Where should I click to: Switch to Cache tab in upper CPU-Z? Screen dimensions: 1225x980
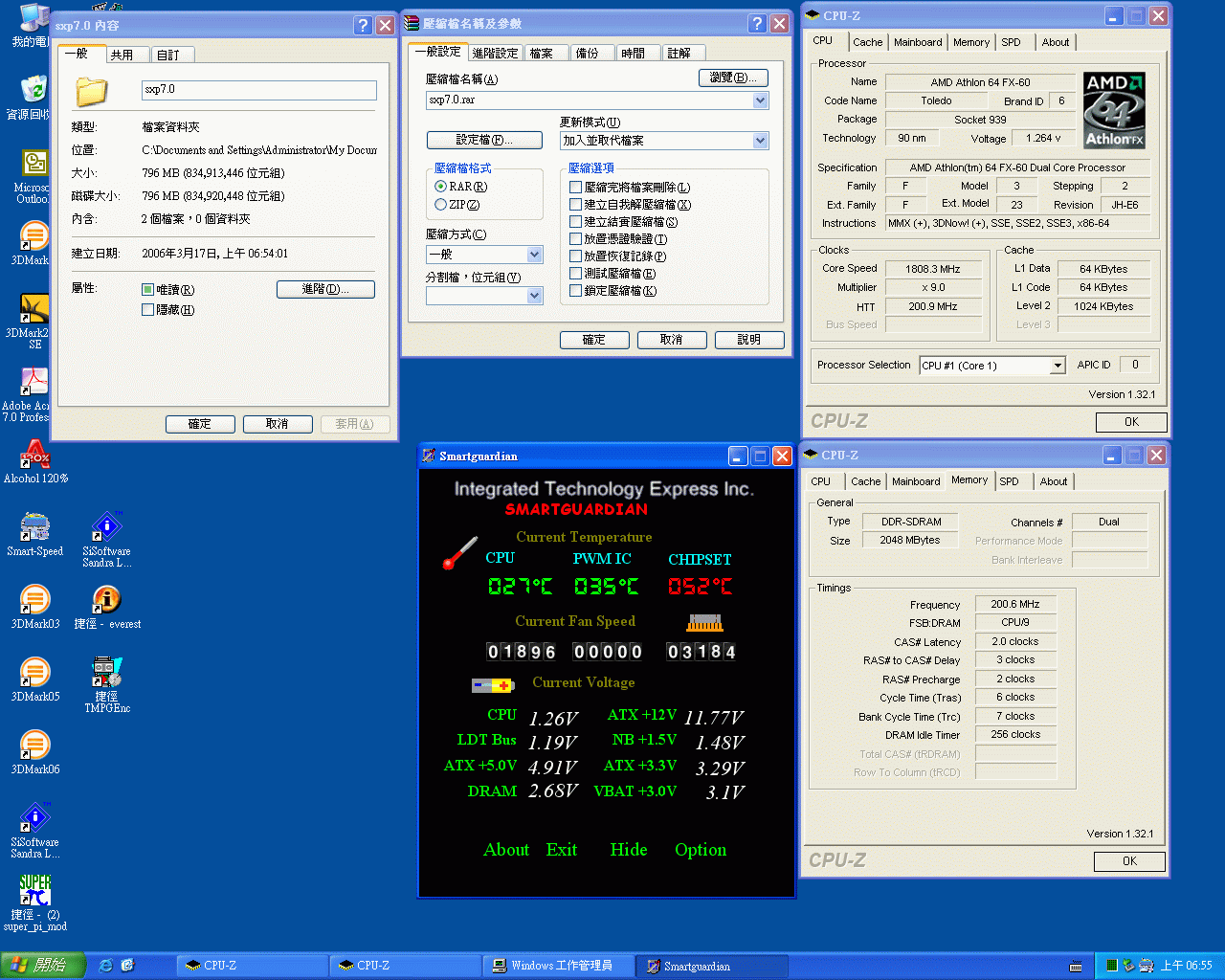(x=867, y=42)
